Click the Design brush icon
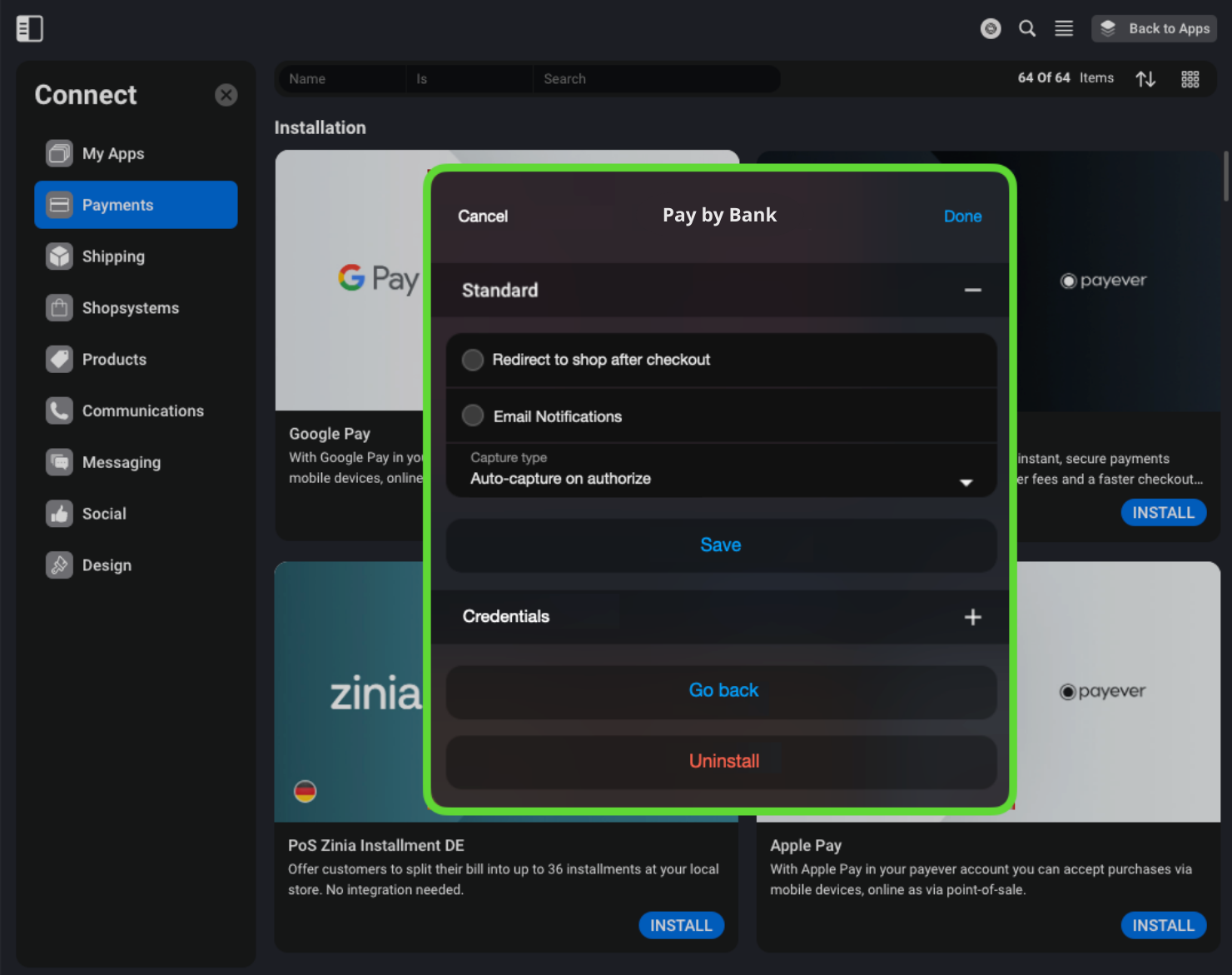 coord(59,565)
